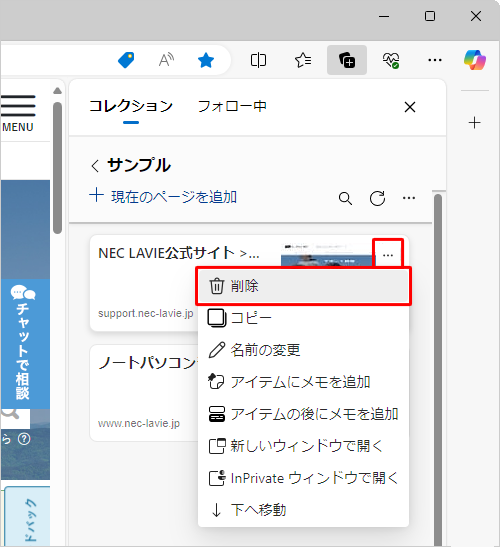Click the www.nec-lavie.jp URL text

tap(139, 423)
